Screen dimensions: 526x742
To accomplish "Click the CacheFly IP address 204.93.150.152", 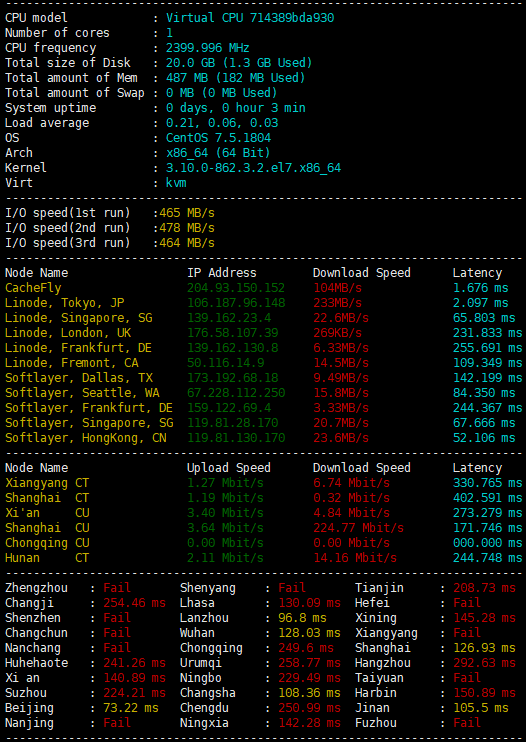I will coord(236,288).
